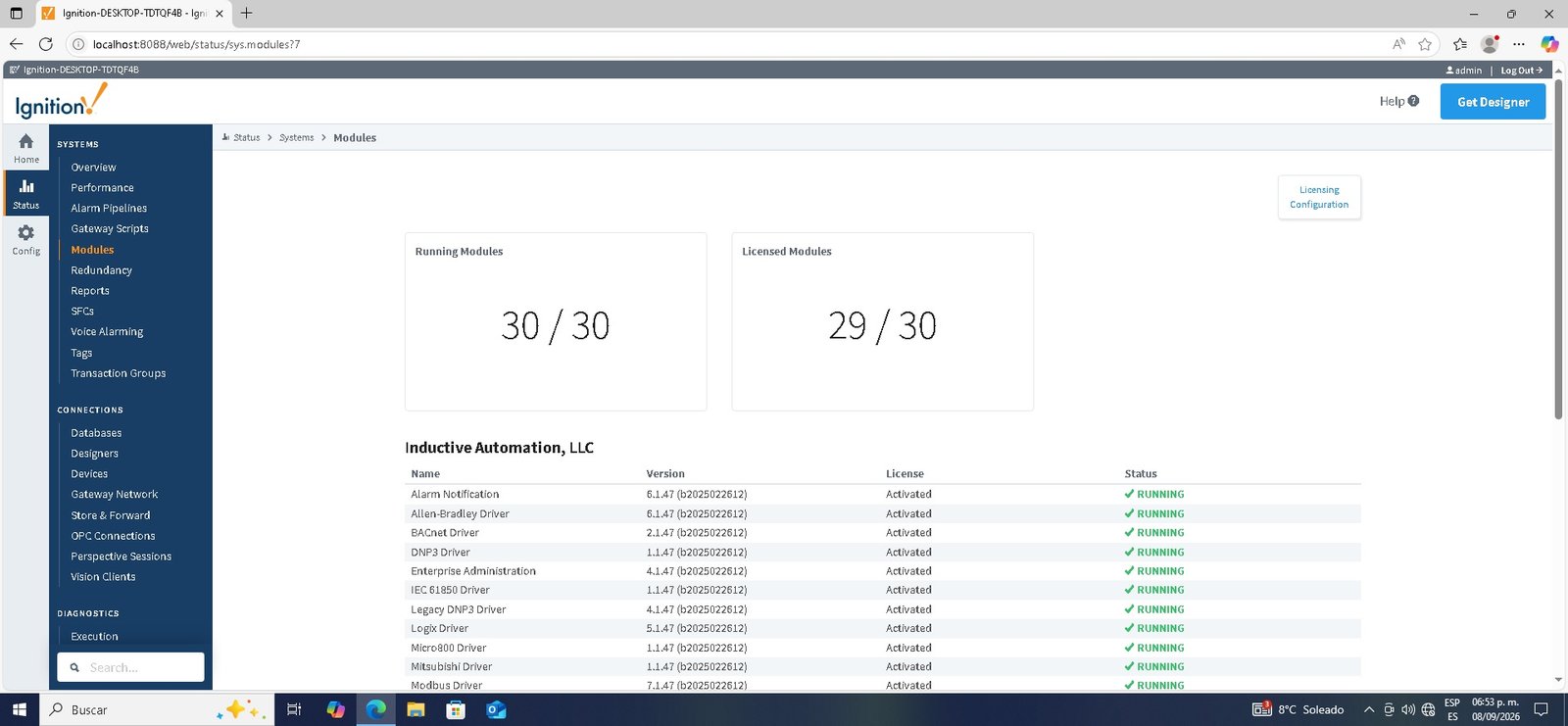The width and height of the screenshot is (1568, 726).
Task: Open Transaction Groups in sidebar
Action: (x=119, y=373)
